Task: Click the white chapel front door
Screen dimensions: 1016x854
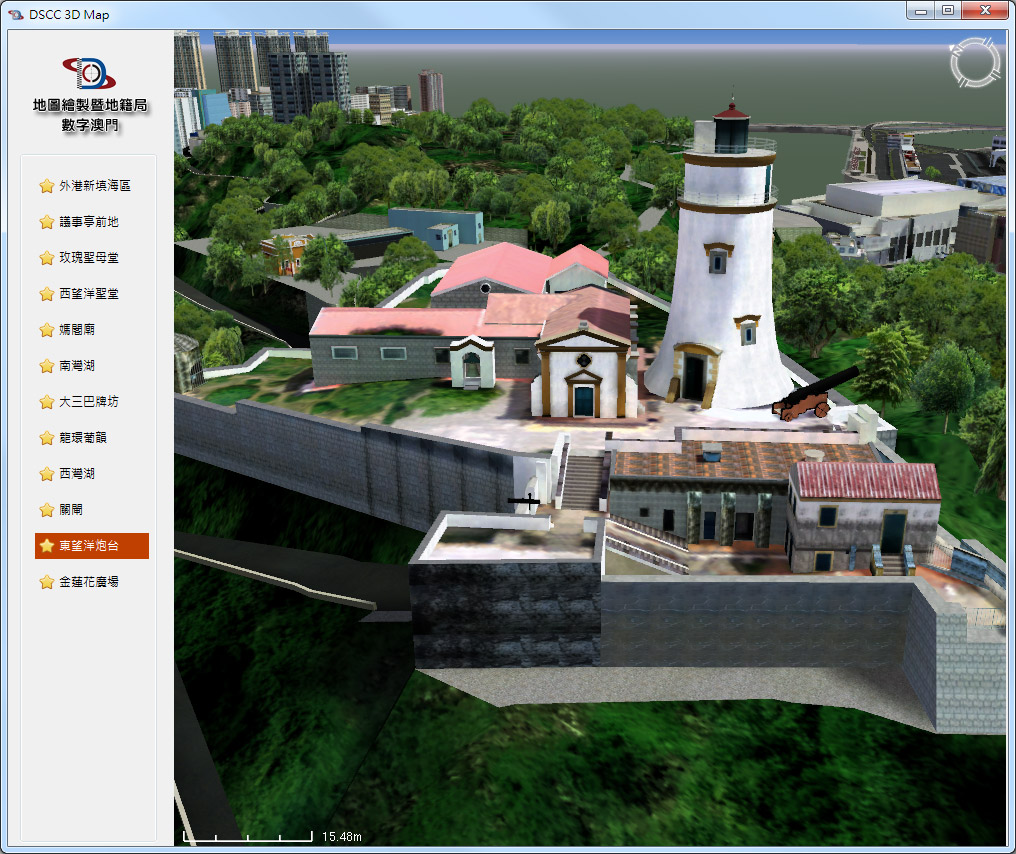Action: pyautogui.click(x=583, y=401)
